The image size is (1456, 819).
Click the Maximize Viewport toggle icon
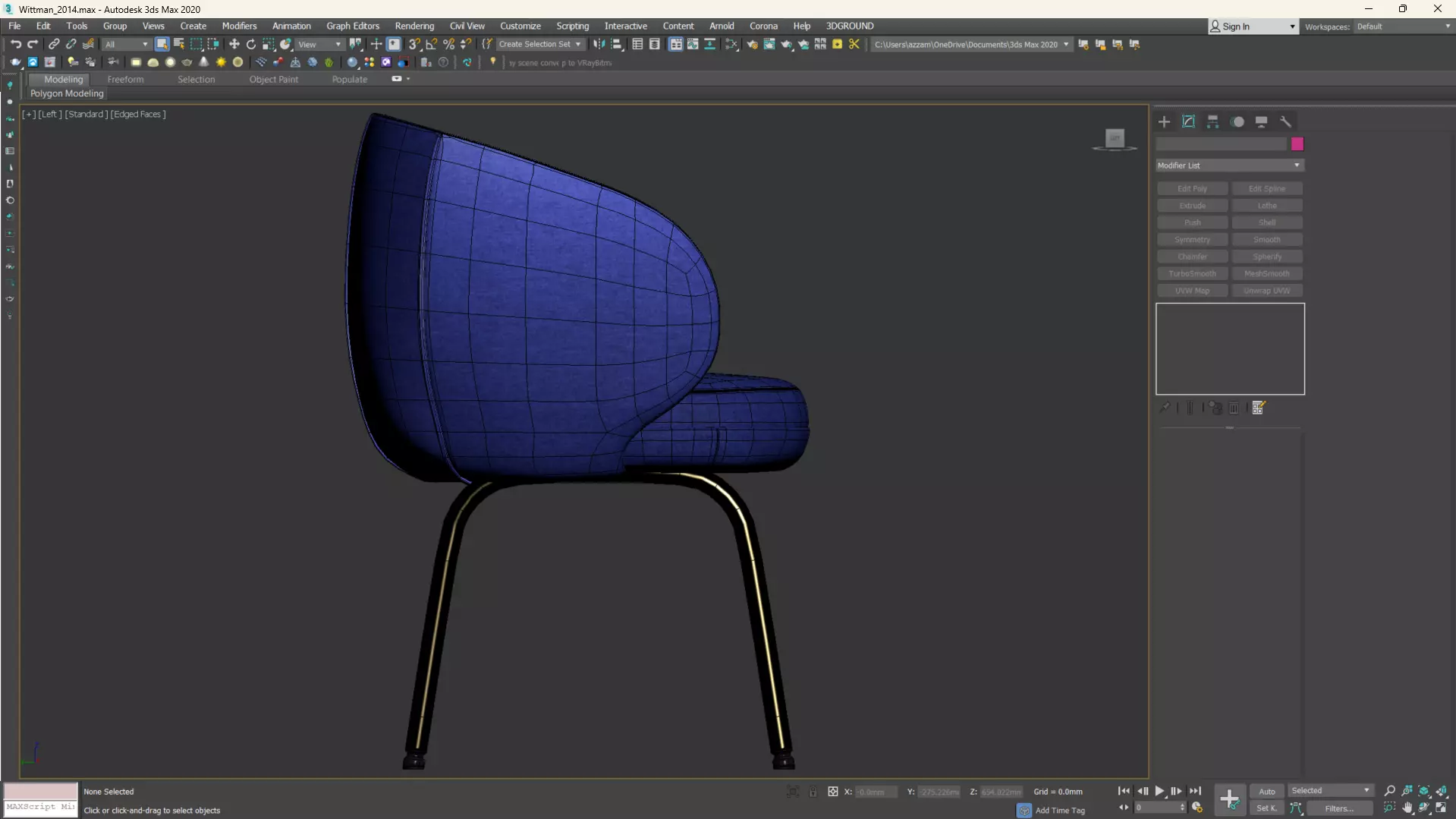(x=1441, y=808)
